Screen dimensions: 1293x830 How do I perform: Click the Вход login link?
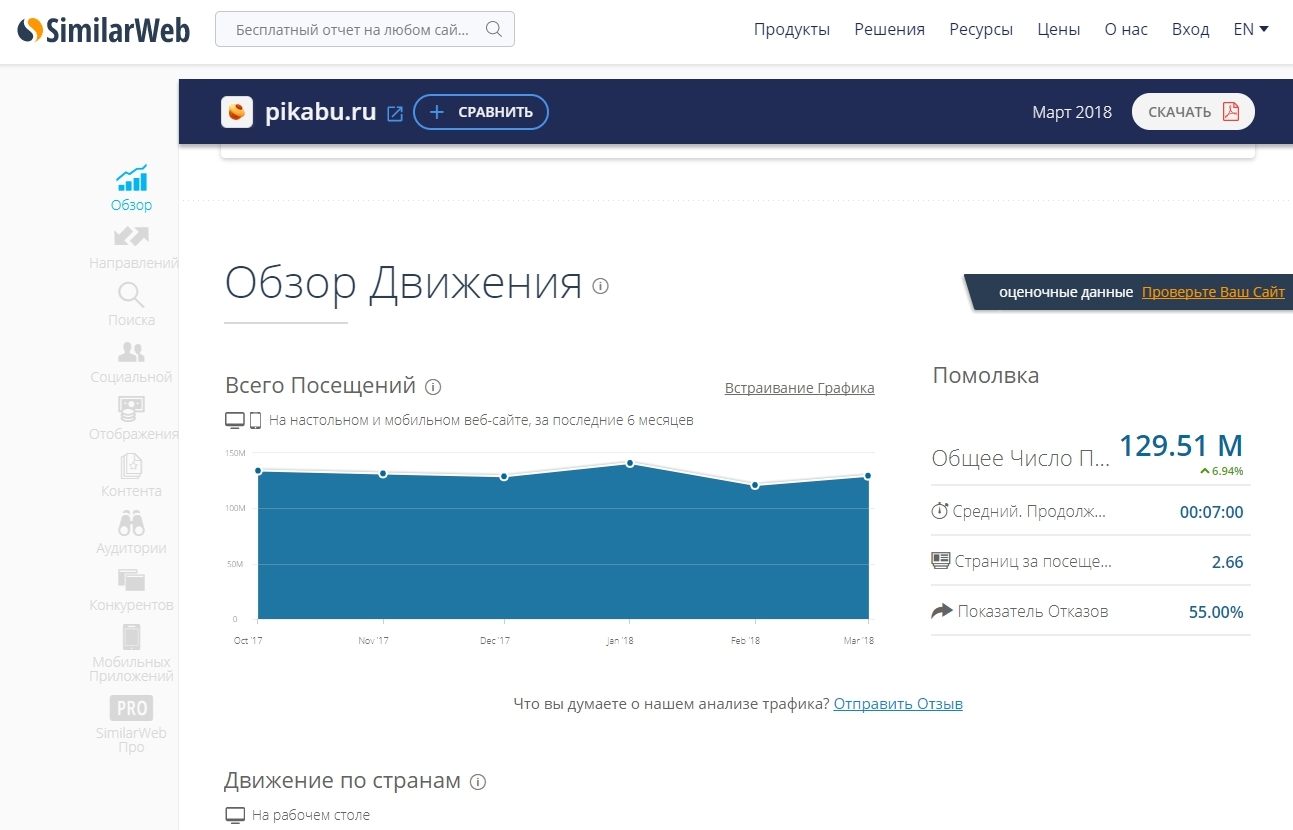(1190, 29)
